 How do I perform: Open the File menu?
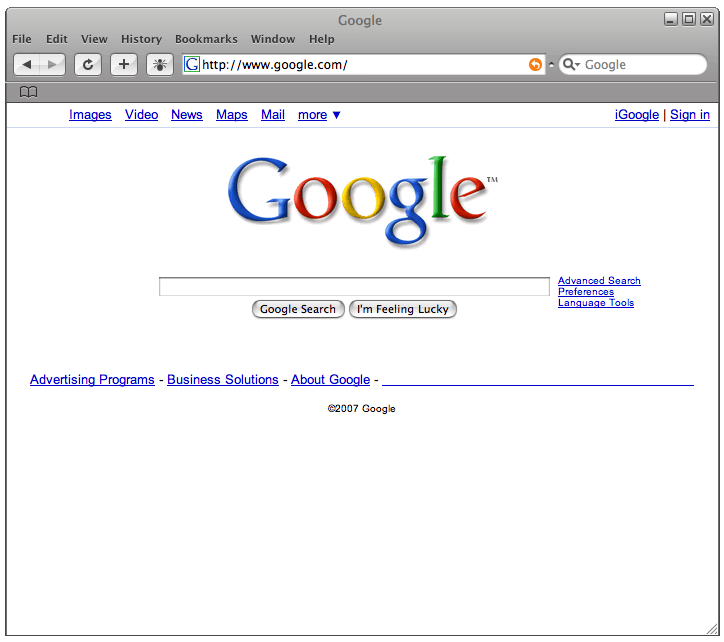coord(22,39)
